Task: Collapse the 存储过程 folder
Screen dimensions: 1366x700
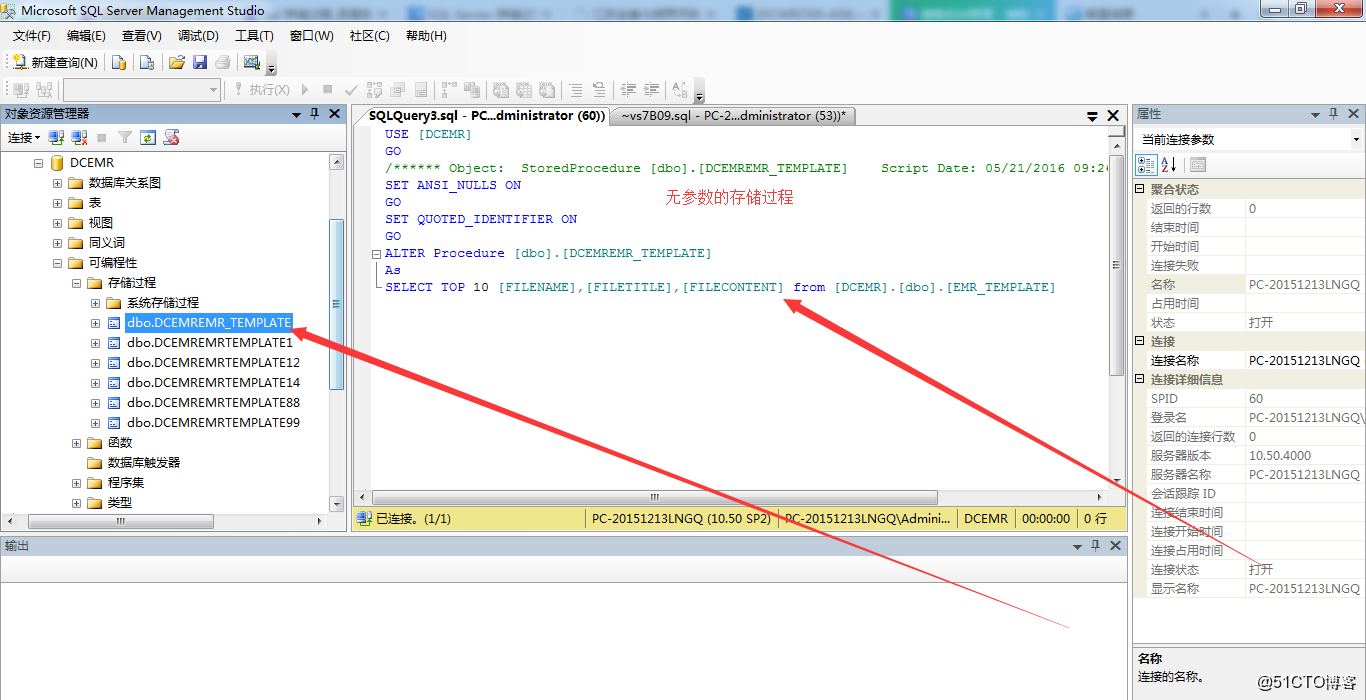Action: pos(77,283)
